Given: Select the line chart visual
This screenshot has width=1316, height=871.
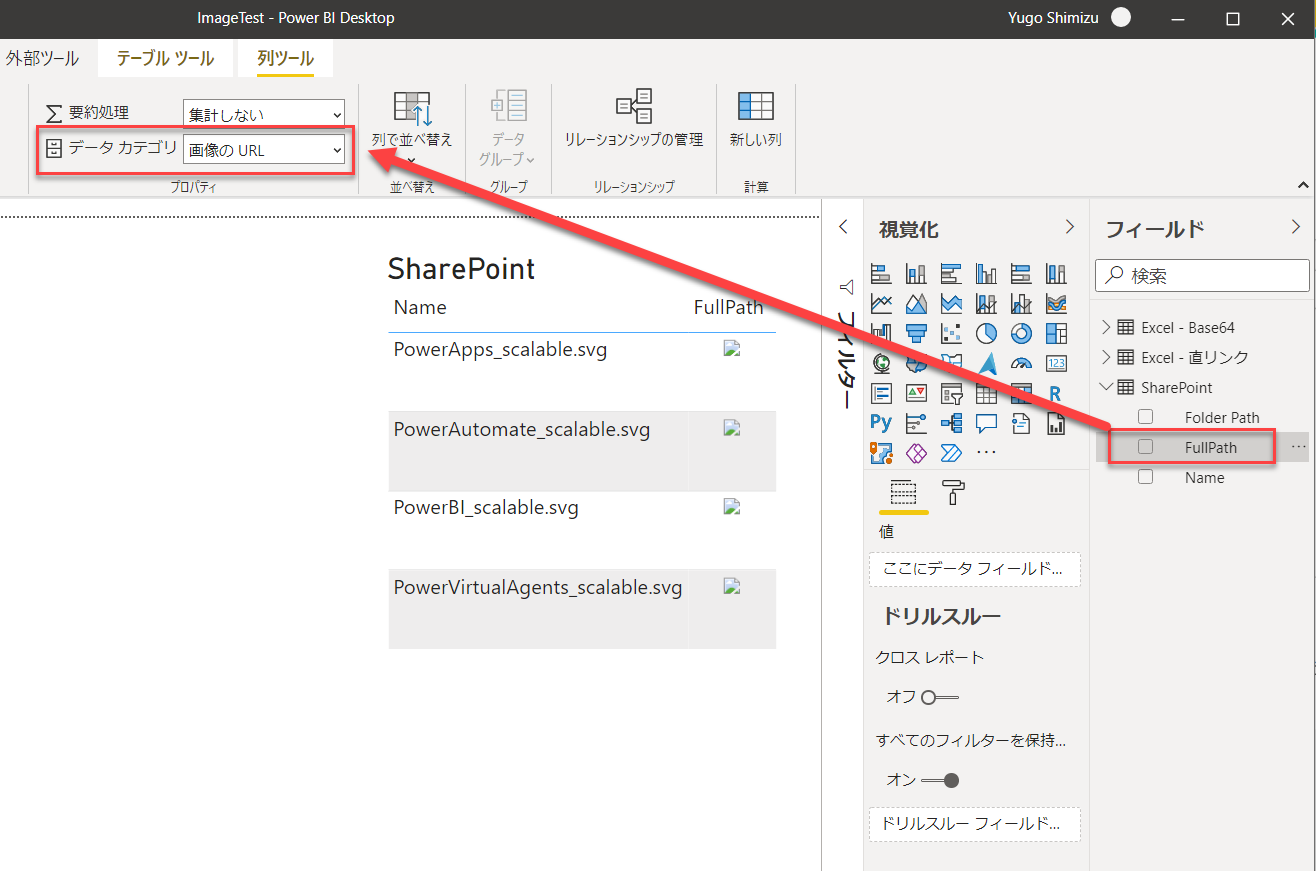Looking at the screenshot, I should point(881,303).
